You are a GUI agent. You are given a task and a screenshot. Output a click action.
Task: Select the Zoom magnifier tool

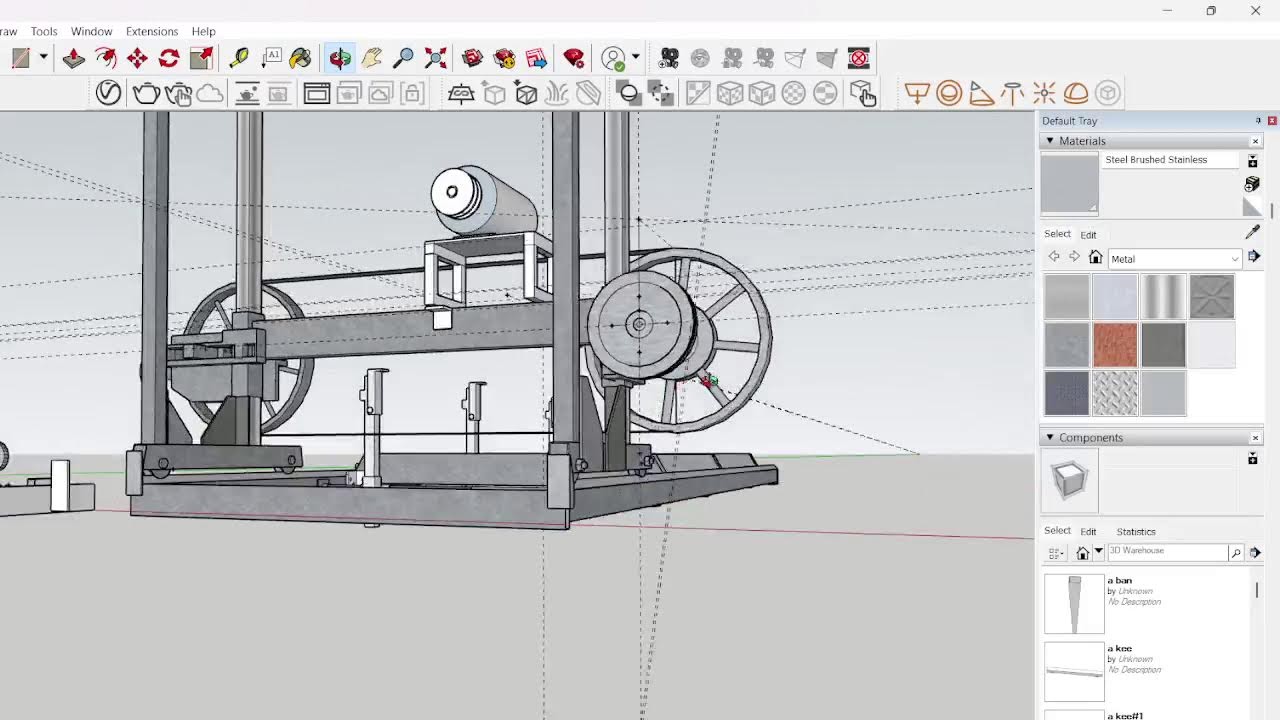click(x=404, y=58)
